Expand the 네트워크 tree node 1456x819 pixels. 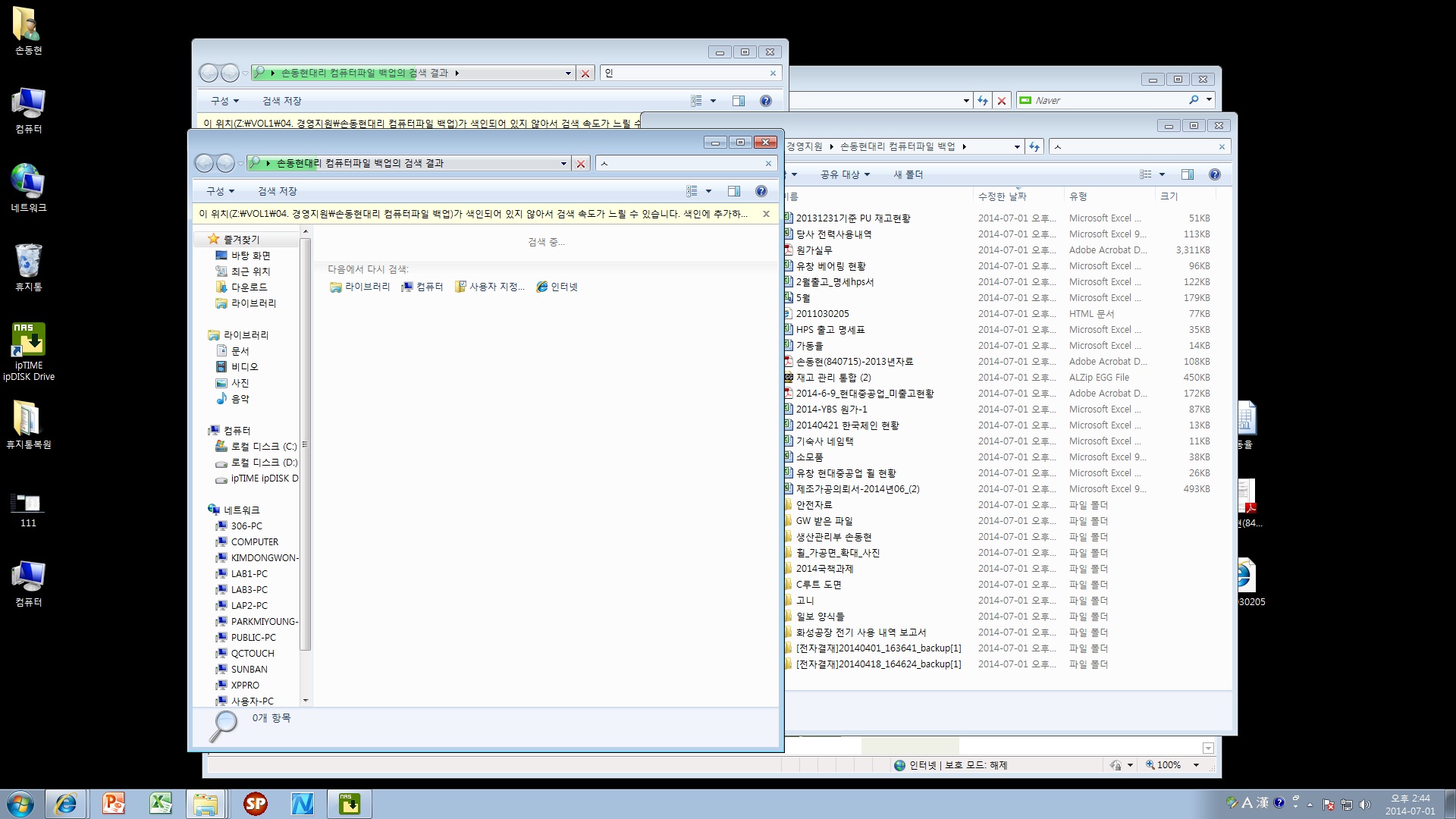point(234,510)
